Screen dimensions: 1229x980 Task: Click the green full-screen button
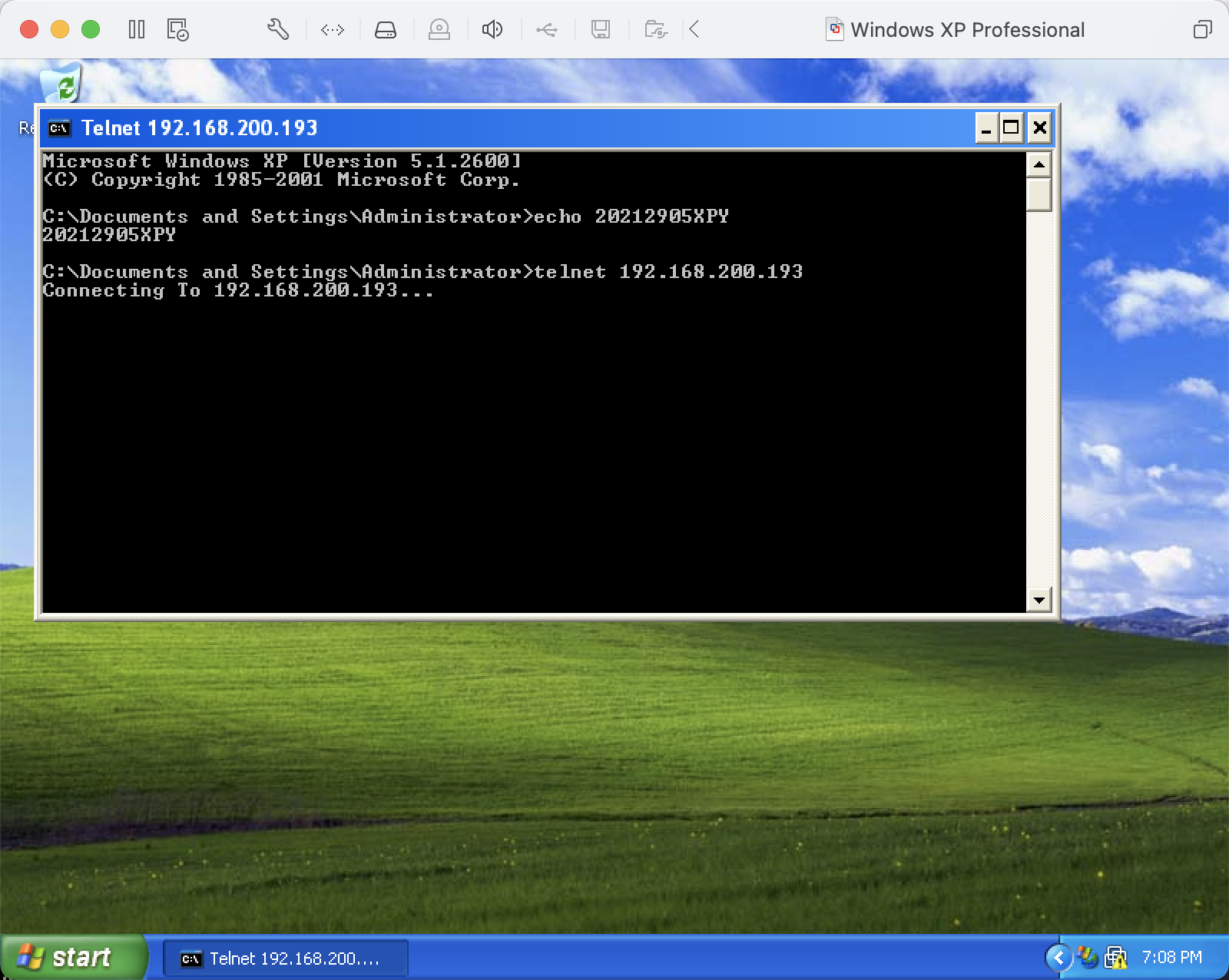coord(91,30)
